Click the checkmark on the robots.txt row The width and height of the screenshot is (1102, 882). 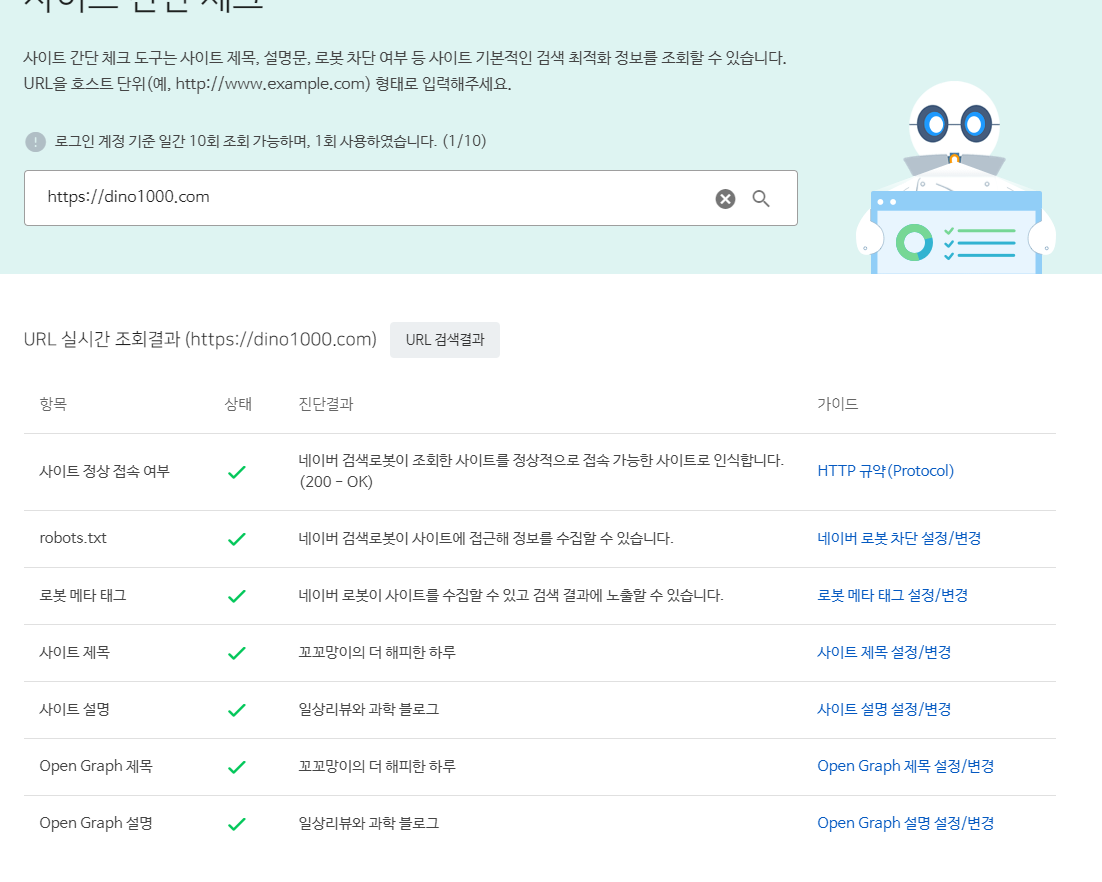pyautogui.click(x=237, y=538)
